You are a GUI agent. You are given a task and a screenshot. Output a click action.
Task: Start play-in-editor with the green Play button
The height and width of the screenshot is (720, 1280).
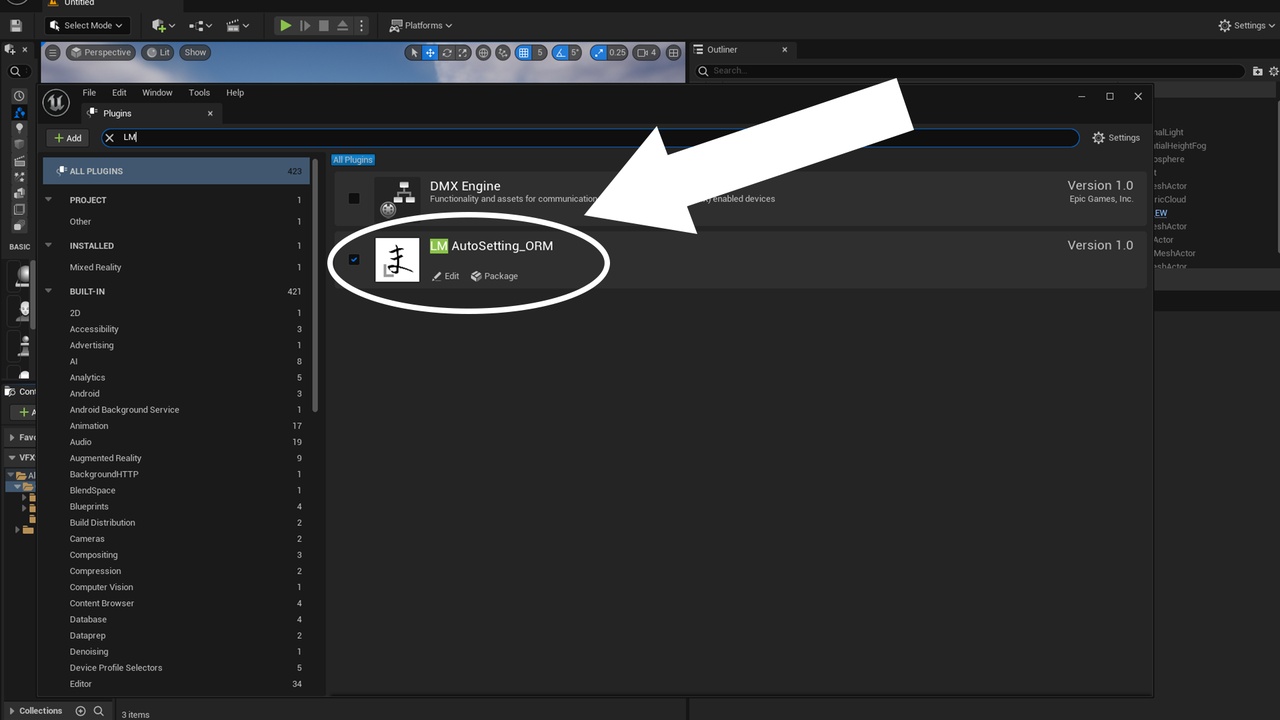286,25
